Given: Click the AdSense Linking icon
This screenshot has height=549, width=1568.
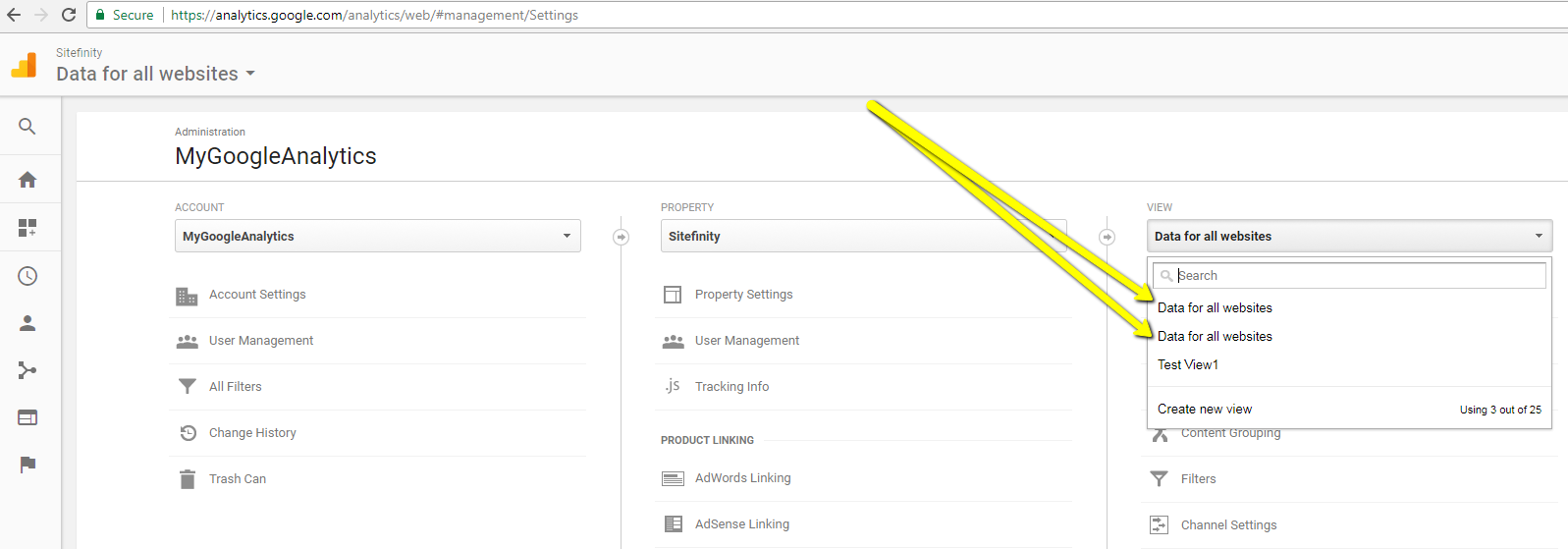Looking at the screenshot, I should 673,524.
